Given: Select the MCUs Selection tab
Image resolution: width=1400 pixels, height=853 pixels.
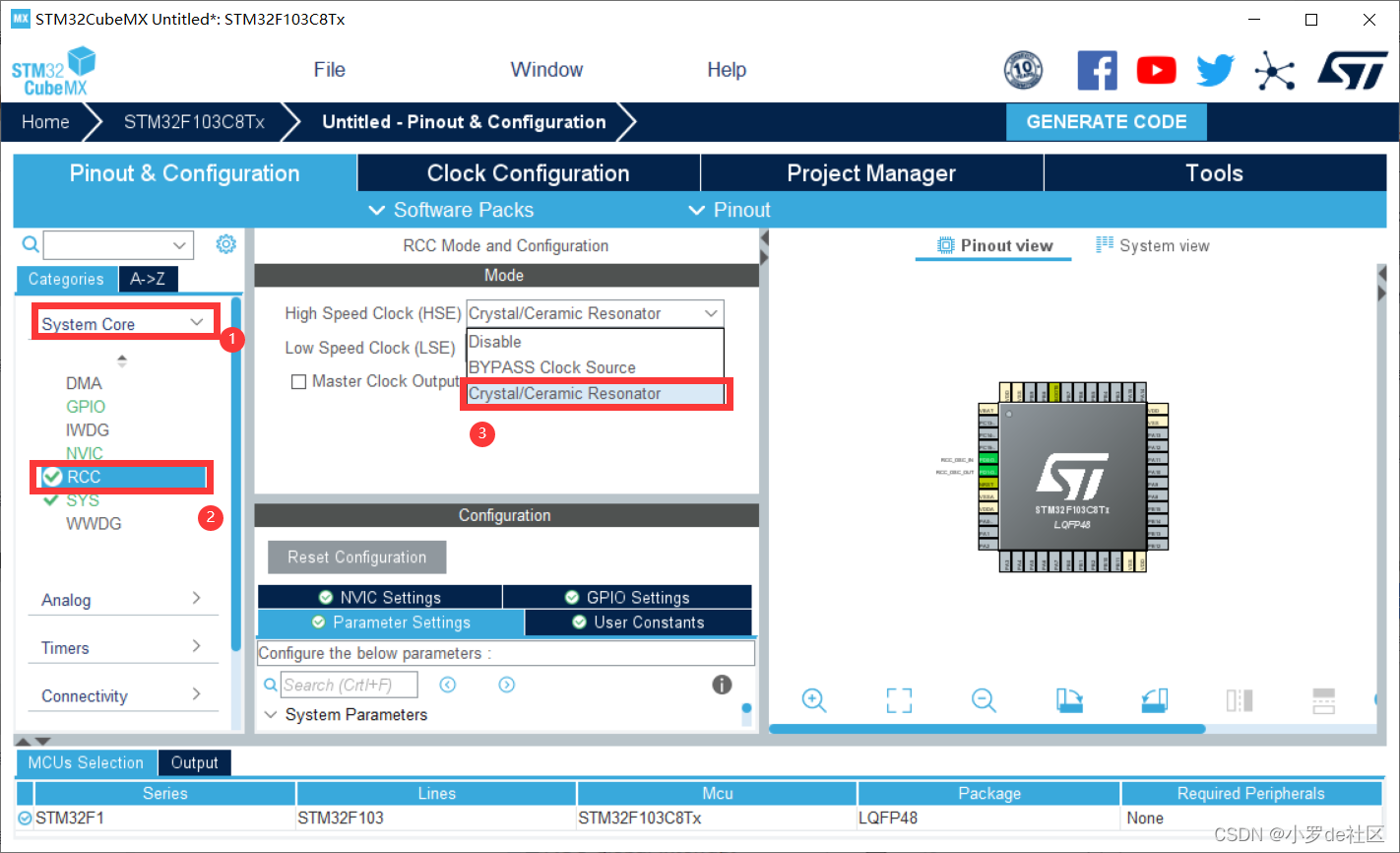Looking at the screenshot, I should point(86,762).
